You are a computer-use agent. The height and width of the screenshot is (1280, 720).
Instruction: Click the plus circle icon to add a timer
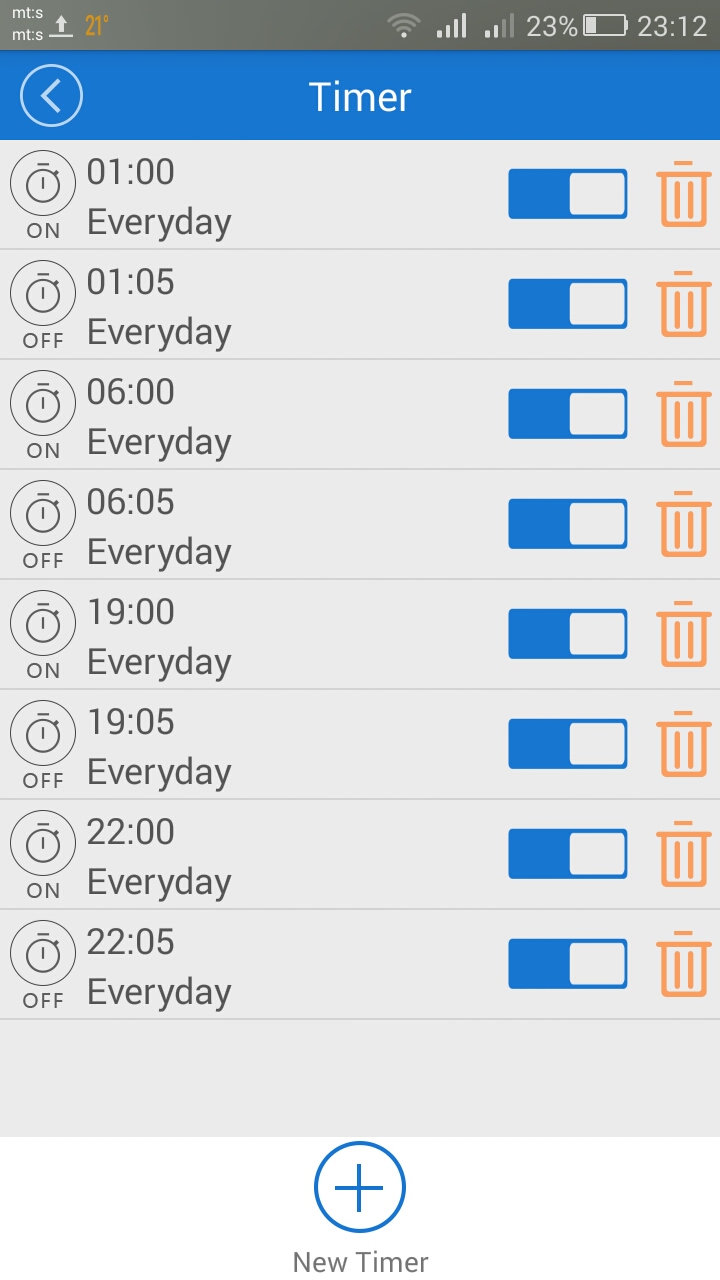click(360, 1187)
